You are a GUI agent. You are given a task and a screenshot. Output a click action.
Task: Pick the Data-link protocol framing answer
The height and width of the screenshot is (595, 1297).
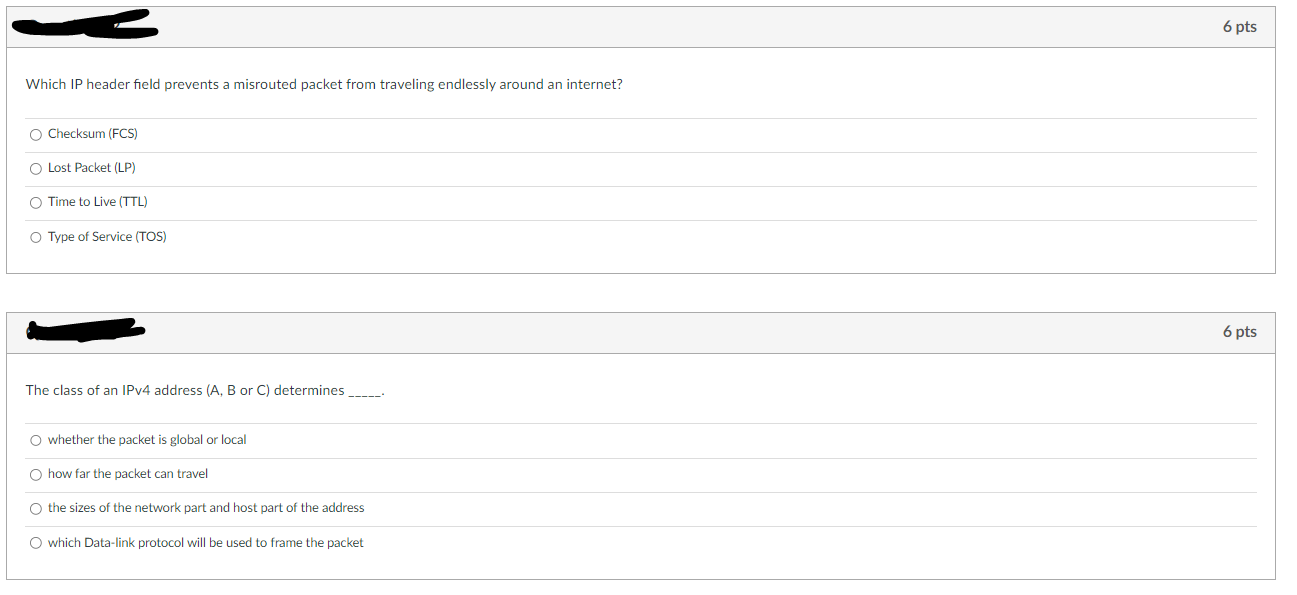click(36, 542)
